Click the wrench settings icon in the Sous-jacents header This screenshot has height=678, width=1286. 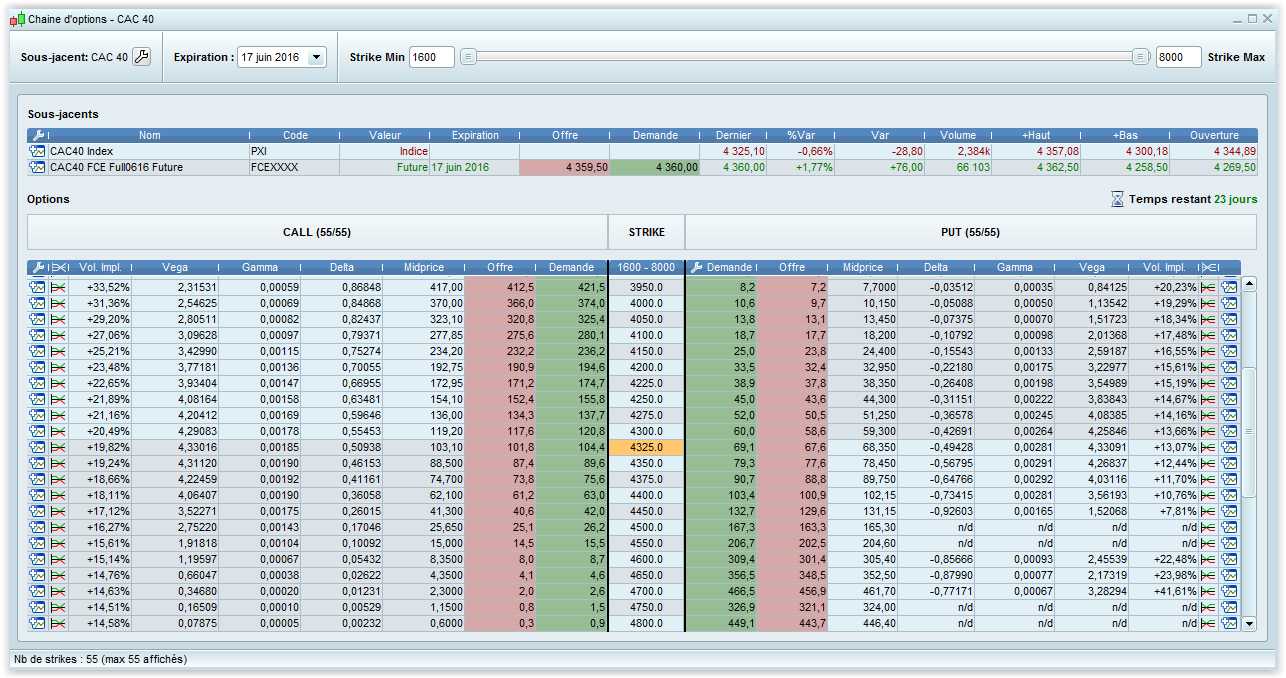tap(37, 135)
